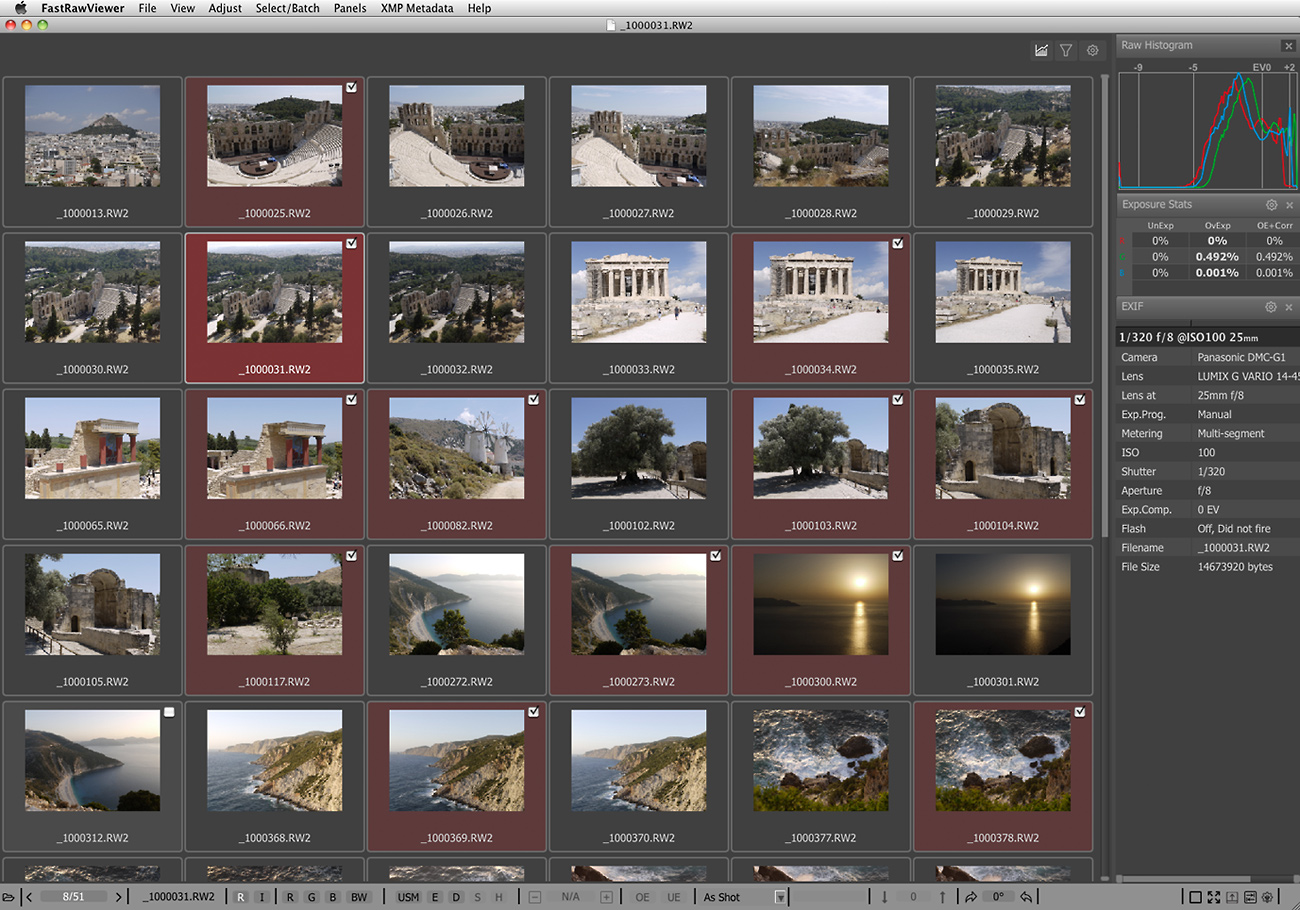Viewport: 1300px width, 910px height.
Task: Rotate image clockwise with the right arrow
Action: click(x=971, y=897)
